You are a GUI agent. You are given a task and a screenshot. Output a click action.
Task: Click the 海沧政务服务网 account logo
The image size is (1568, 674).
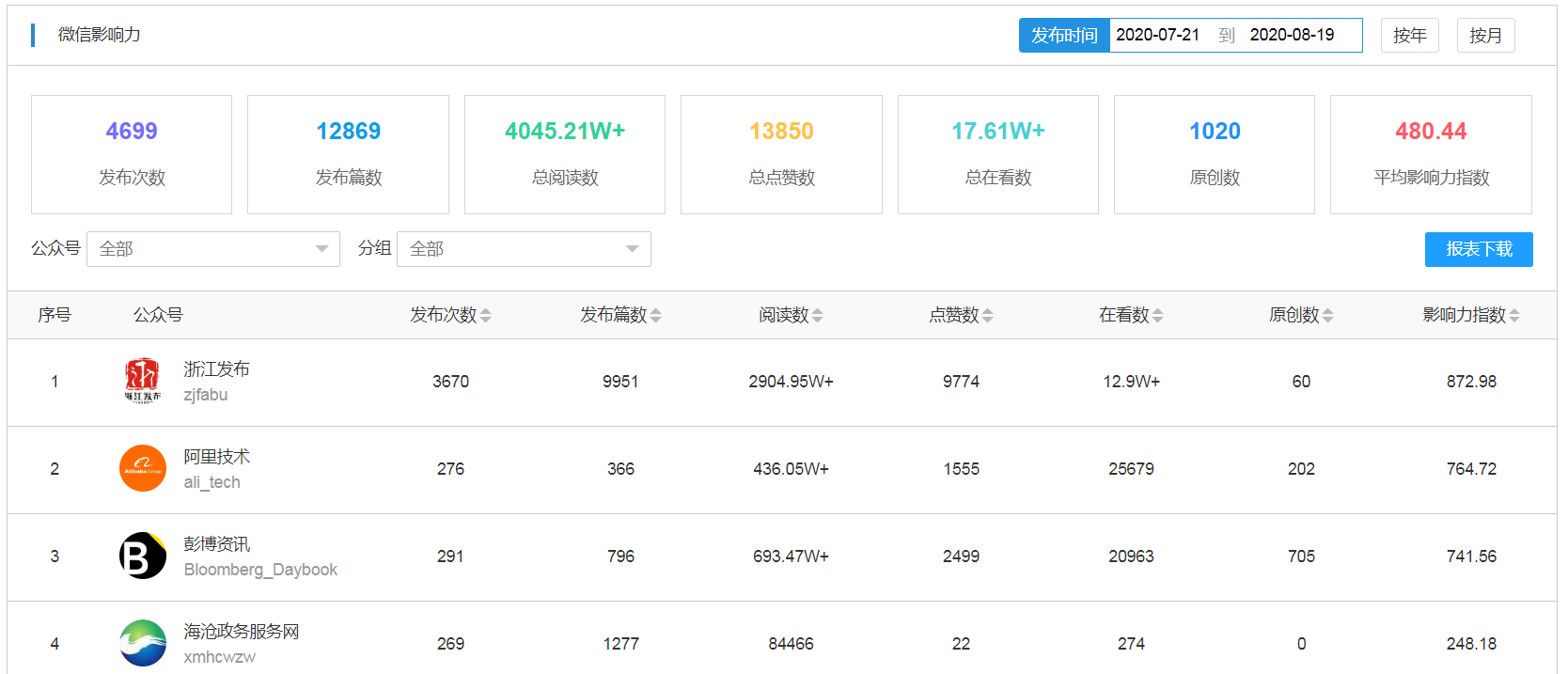(143, 643)
